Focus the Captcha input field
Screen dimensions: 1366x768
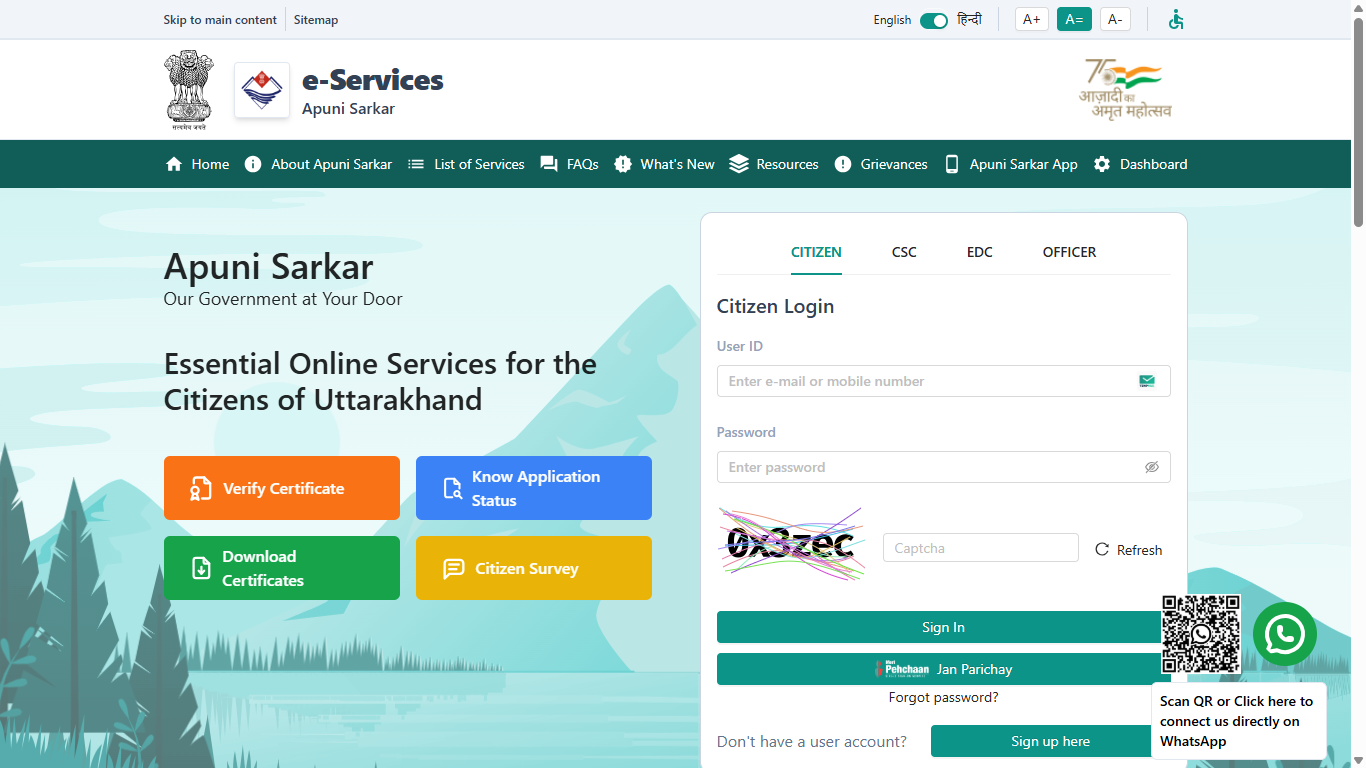point(981,548)
